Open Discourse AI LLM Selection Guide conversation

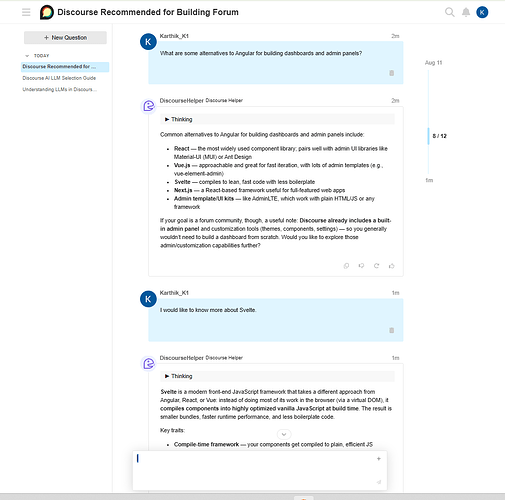pyautogui.click(x=59, y=78)
